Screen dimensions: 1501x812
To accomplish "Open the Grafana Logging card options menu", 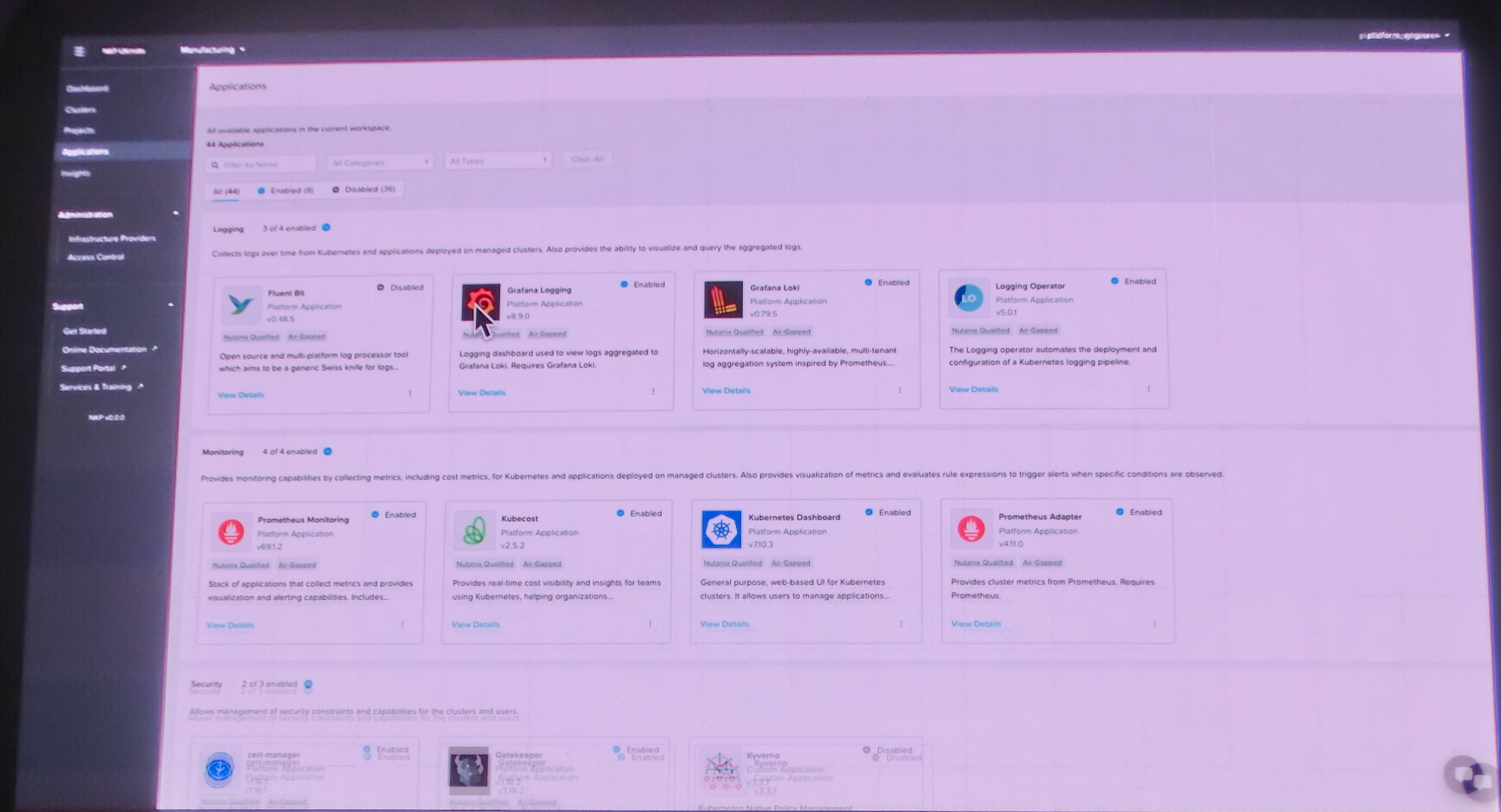I will tap(653, 391).
